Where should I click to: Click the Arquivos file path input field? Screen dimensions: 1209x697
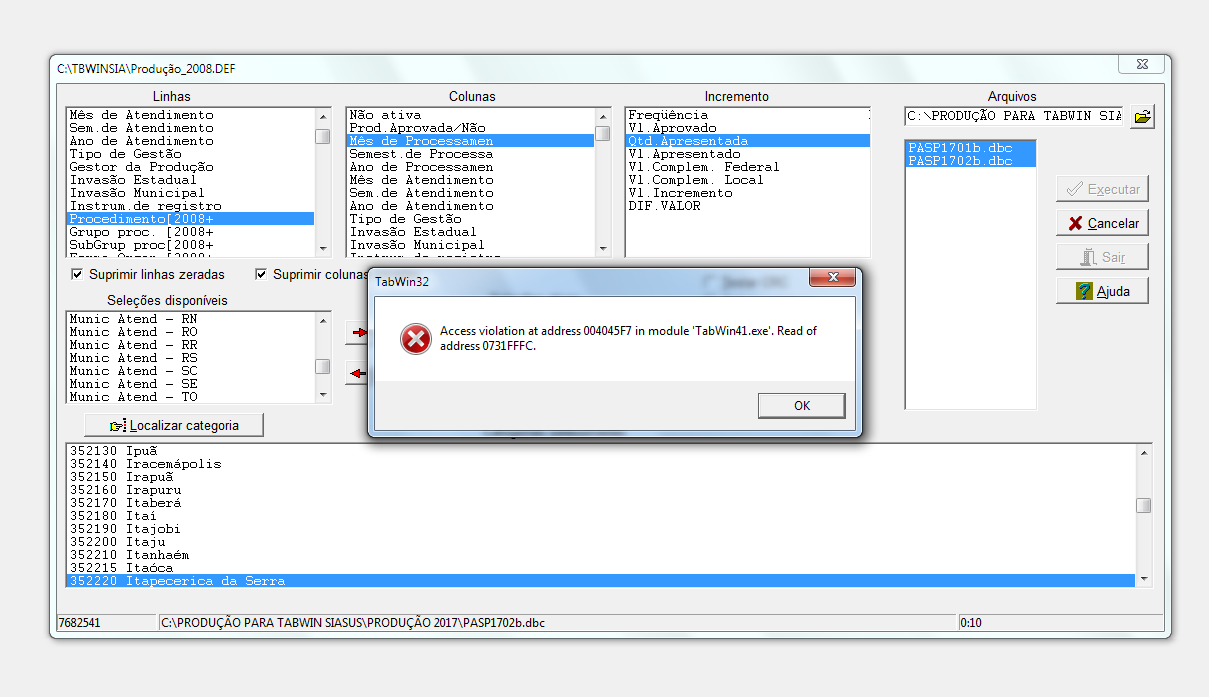click(1014, 116)
